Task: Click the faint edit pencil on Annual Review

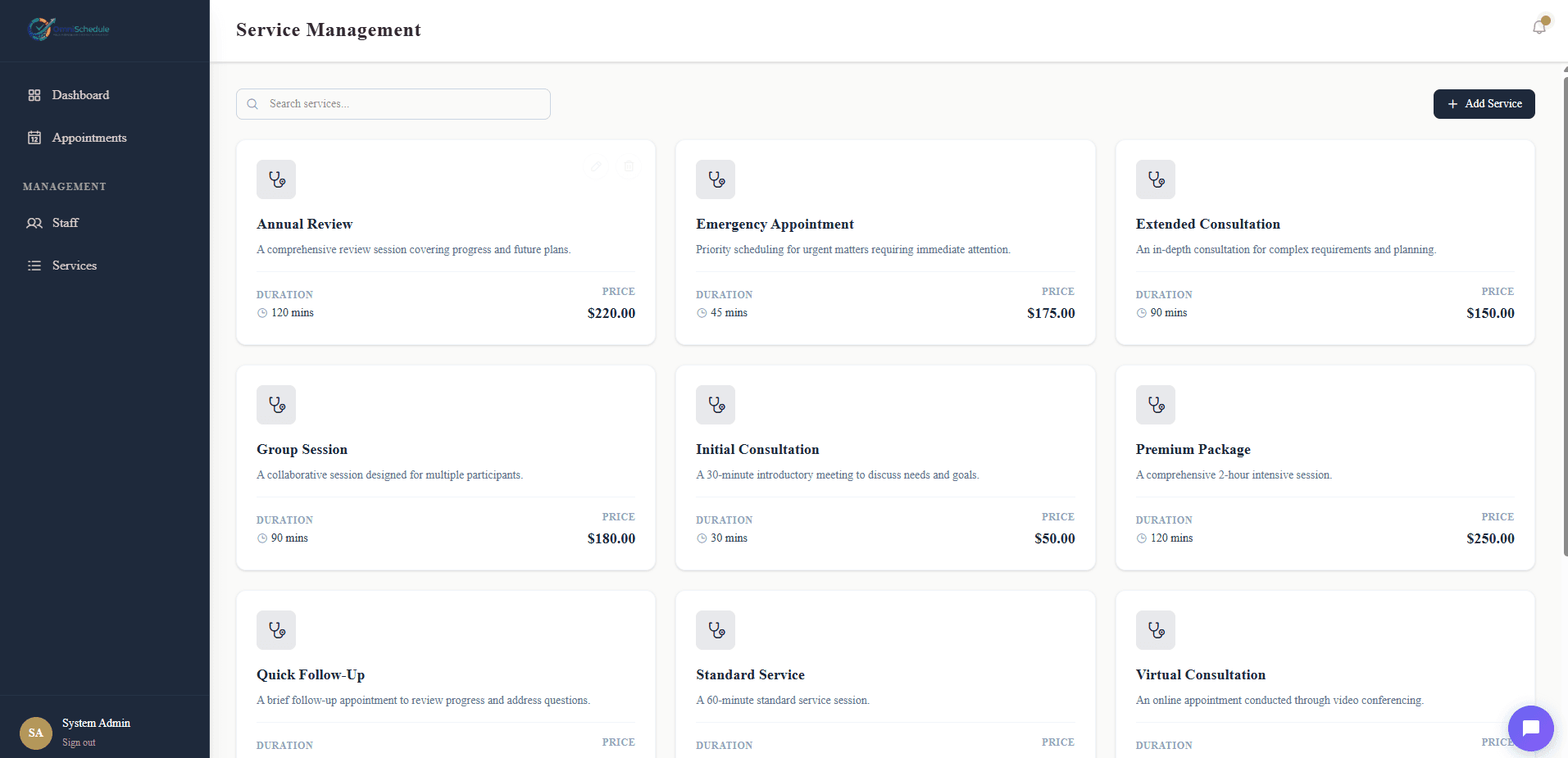Action: tap(597, 166)
